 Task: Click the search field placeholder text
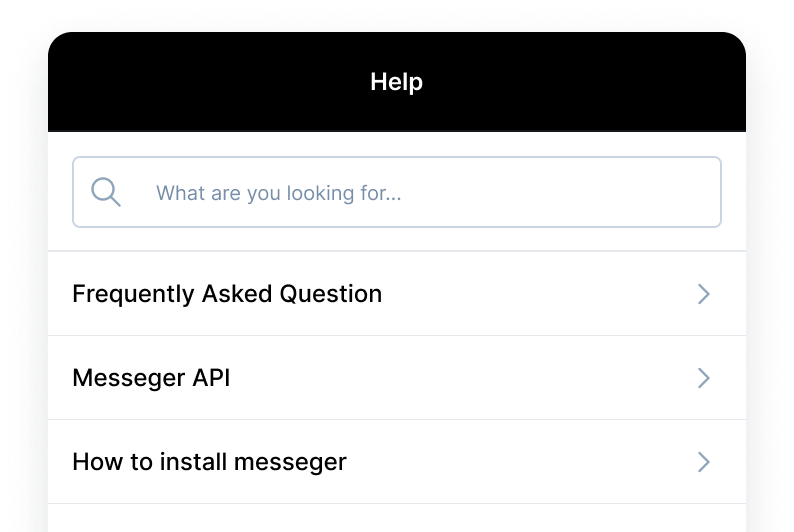[x=278, y=193]
